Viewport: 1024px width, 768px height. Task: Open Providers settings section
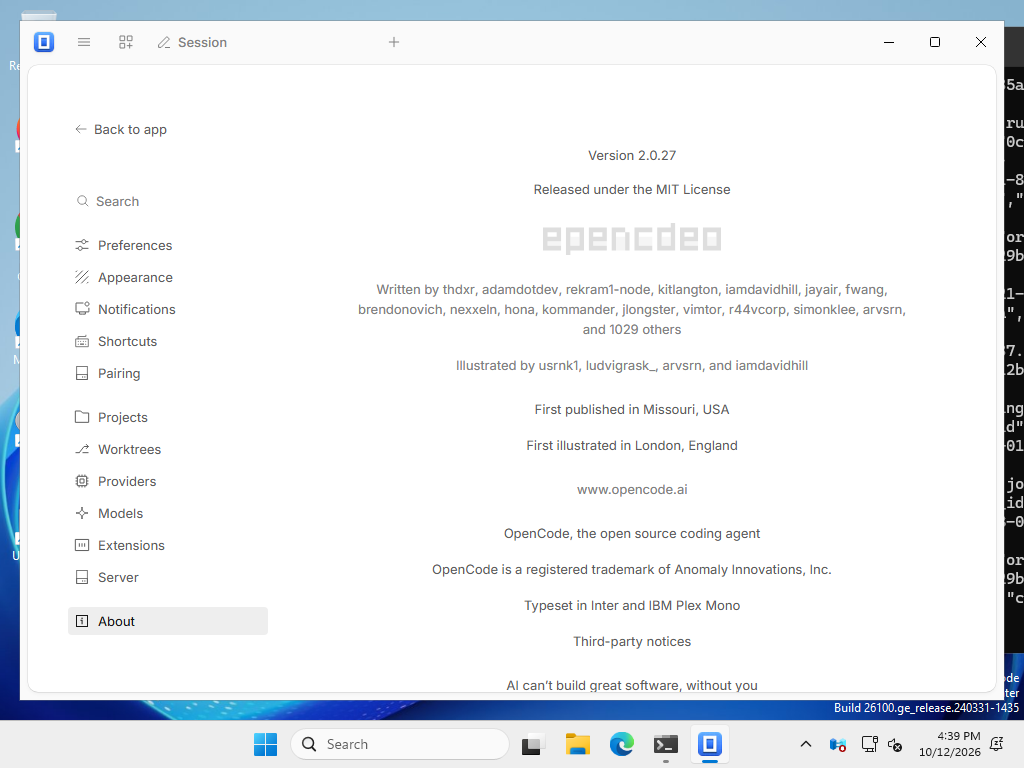168,481
